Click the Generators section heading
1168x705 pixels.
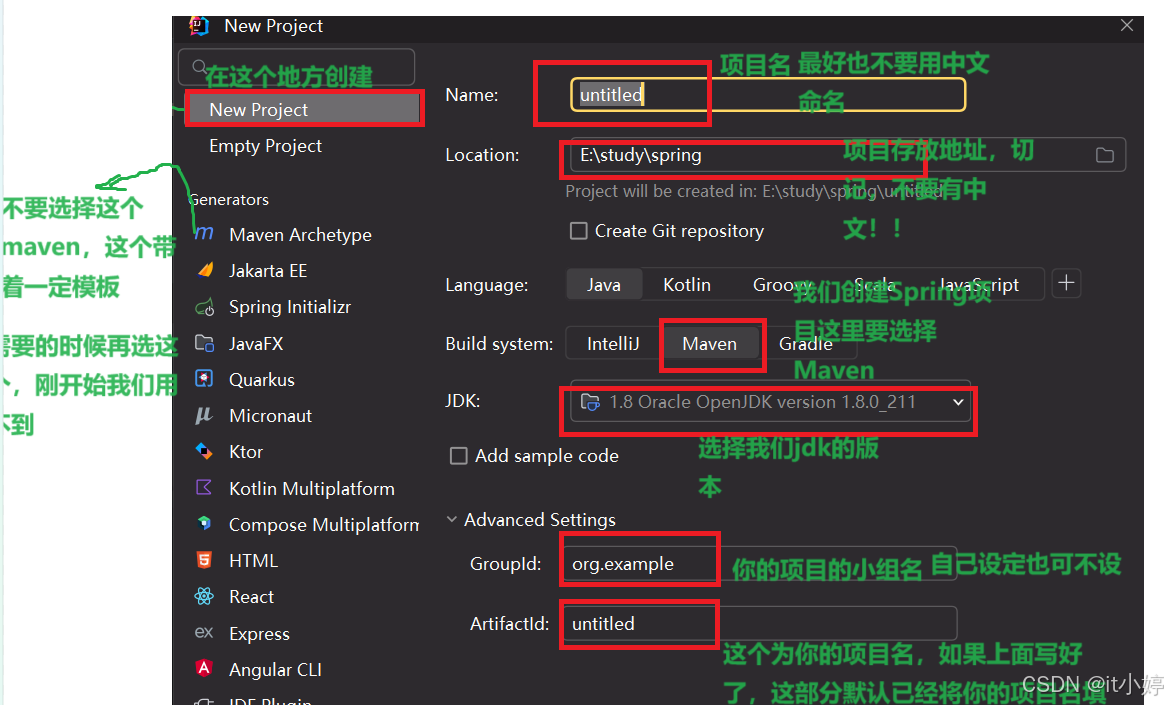(229, 200)
